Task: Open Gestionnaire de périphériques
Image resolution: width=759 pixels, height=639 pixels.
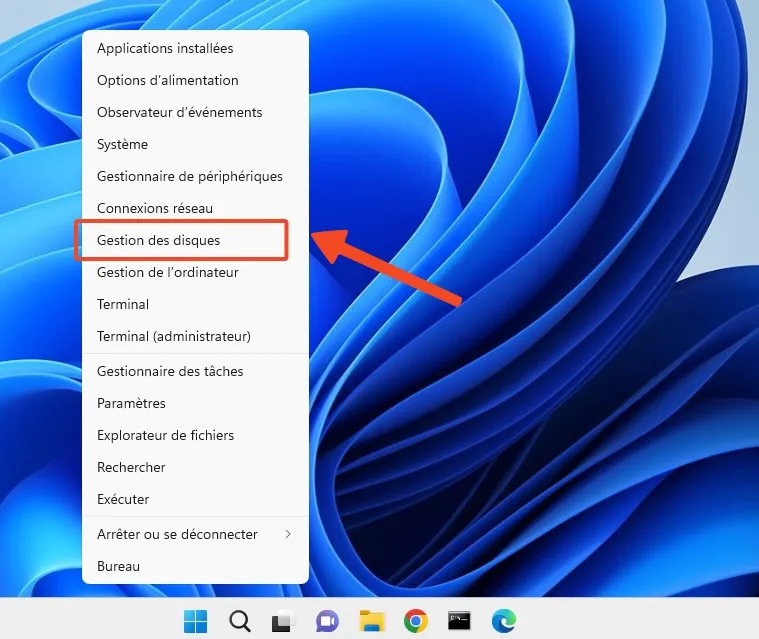Action: pyautogui.click(x=196, y=176)
